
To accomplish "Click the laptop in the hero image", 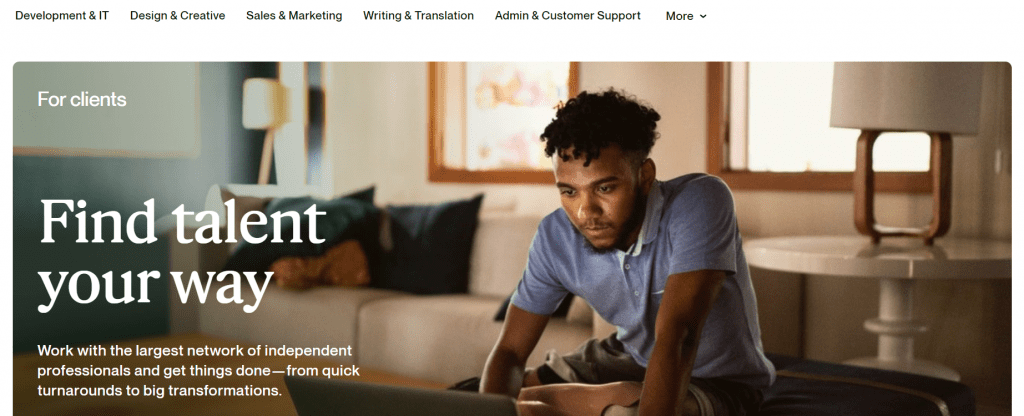I will pos(404,398).
